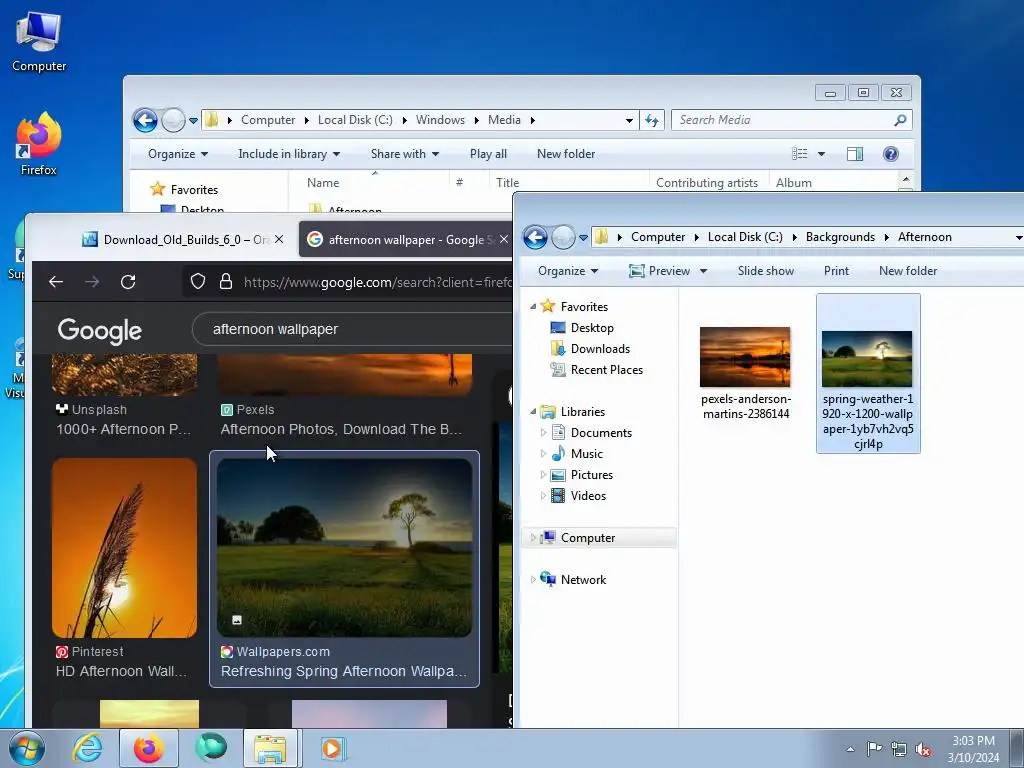Click the Action Center flag tray icon
This screenshot has width=1024, height=768.
point(874,749)
